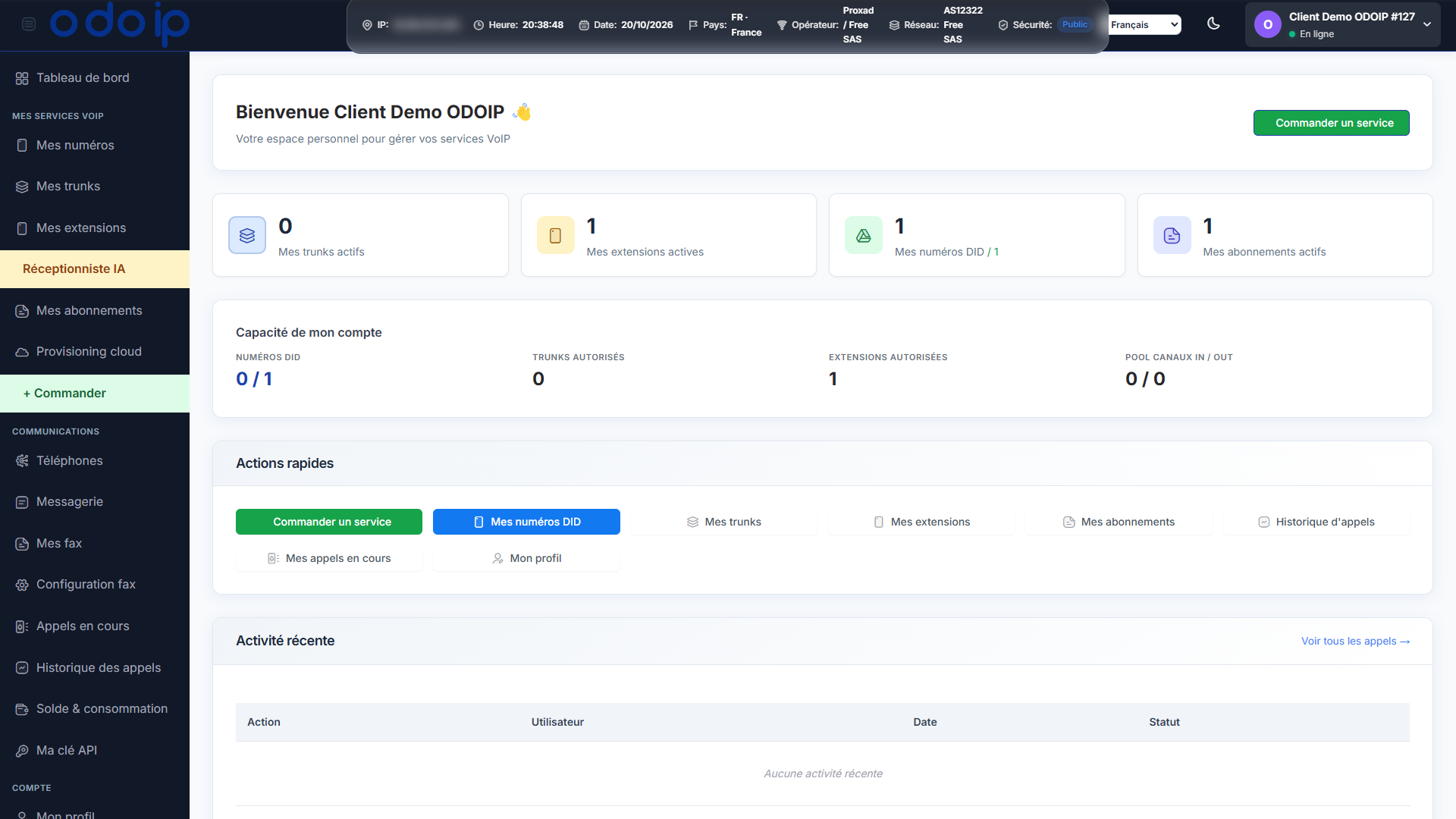1456x819 pixels.
Task: Click Mes extensions quick action button
Action: tap(921, 522)
